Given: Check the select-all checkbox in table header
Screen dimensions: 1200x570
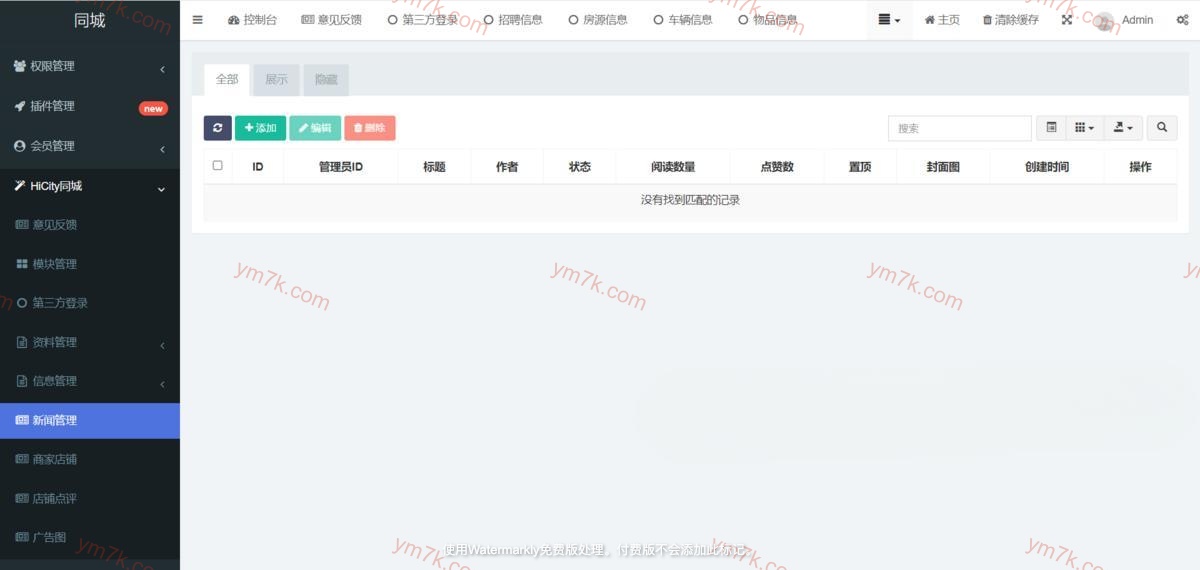Looking at the screenshot, I should 218,166.
